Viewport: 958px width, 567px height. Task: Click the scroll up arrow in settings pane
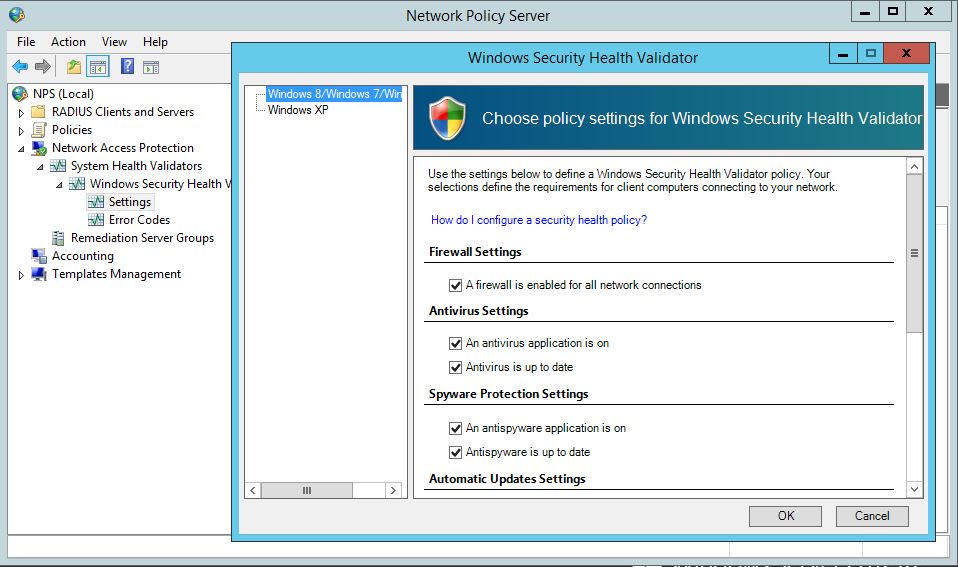(914, 166)
